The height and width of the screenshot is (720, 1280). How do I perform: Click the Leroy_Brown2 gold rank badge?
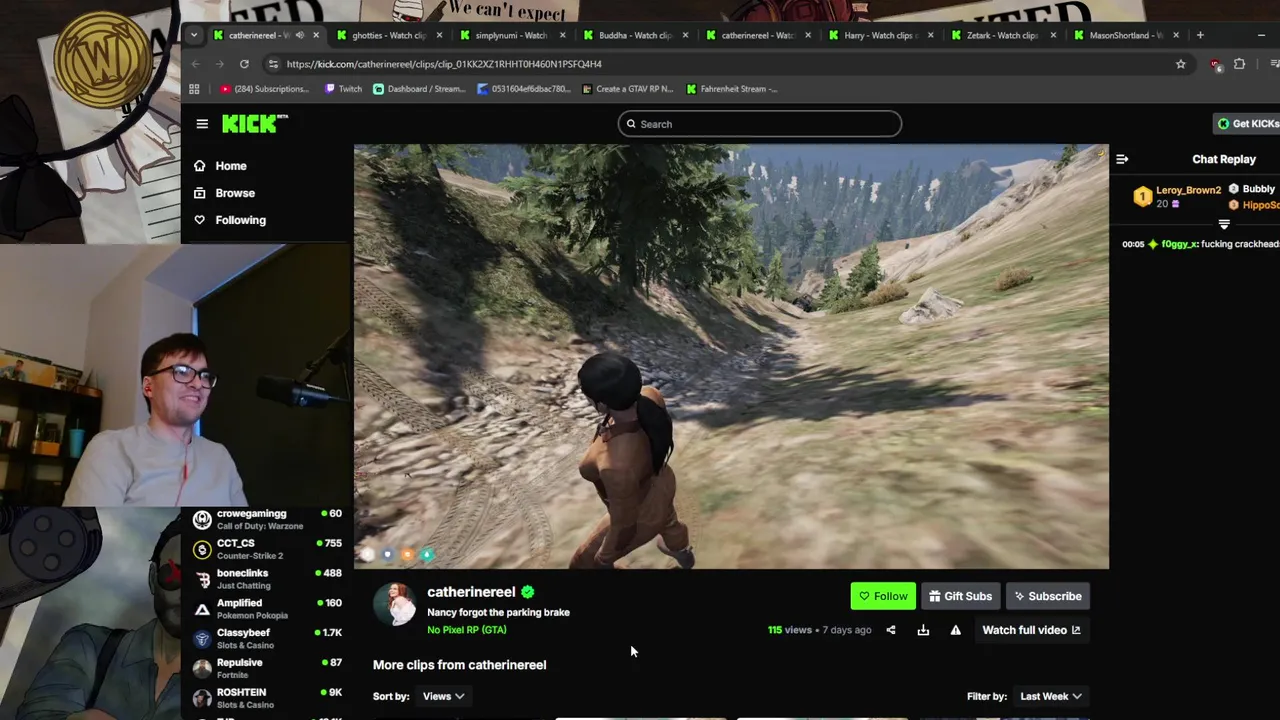pos(1142,197)
